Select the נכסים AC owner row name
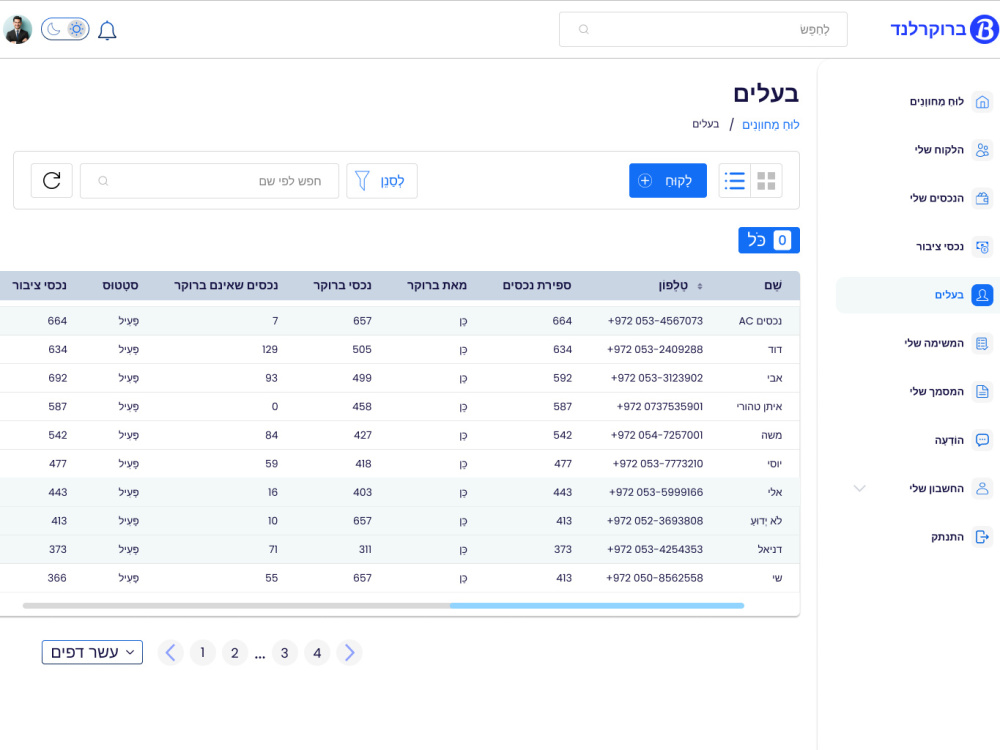 tap(760, 321)
